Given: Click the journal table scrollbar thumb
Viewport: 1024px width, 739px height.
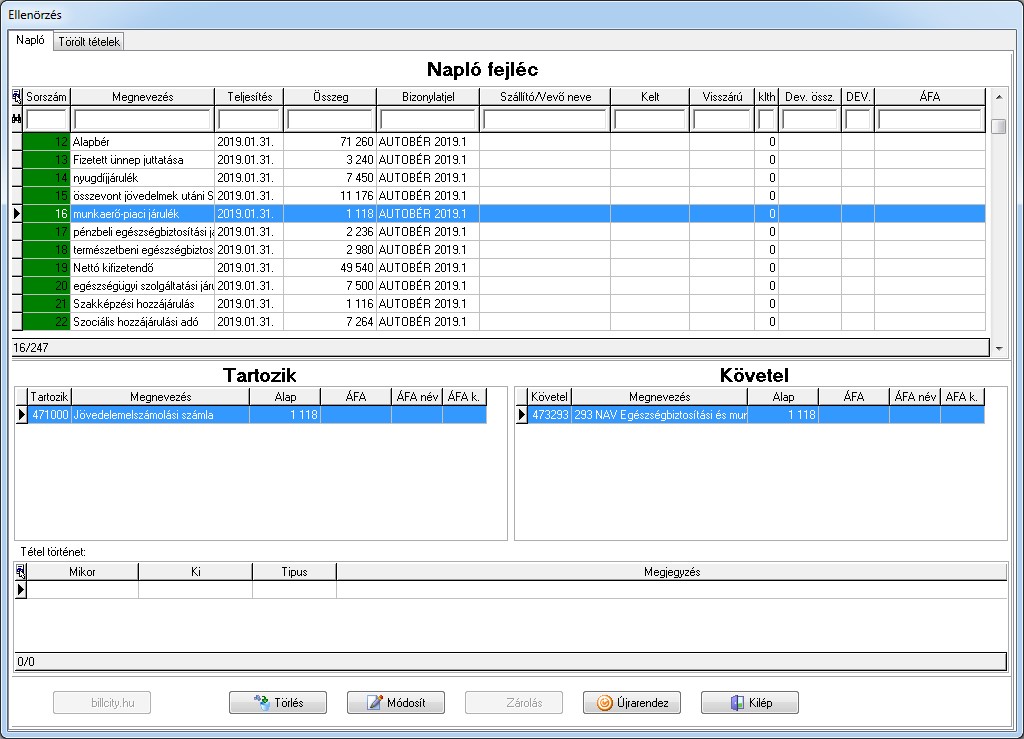Looking at the screenshot, I should (x=999, y=126).
